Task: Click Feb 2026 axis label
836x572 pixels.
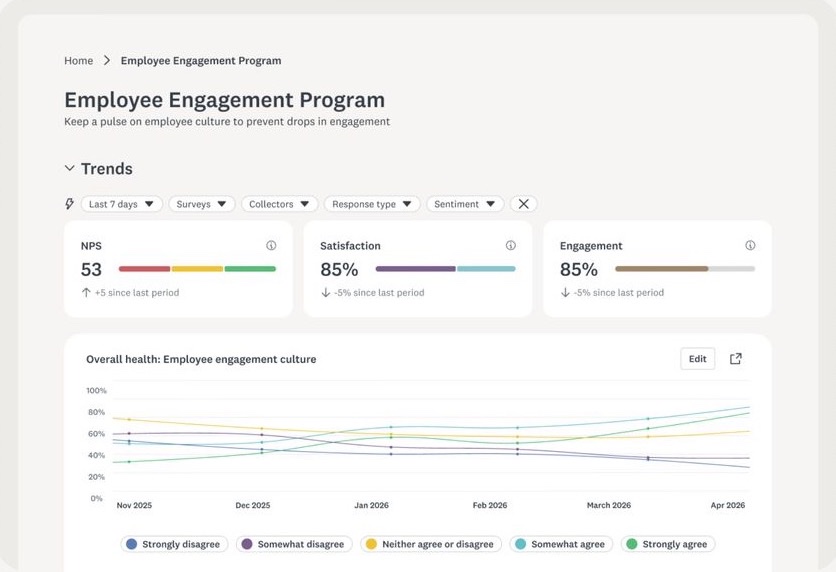Action: point(490,505)
